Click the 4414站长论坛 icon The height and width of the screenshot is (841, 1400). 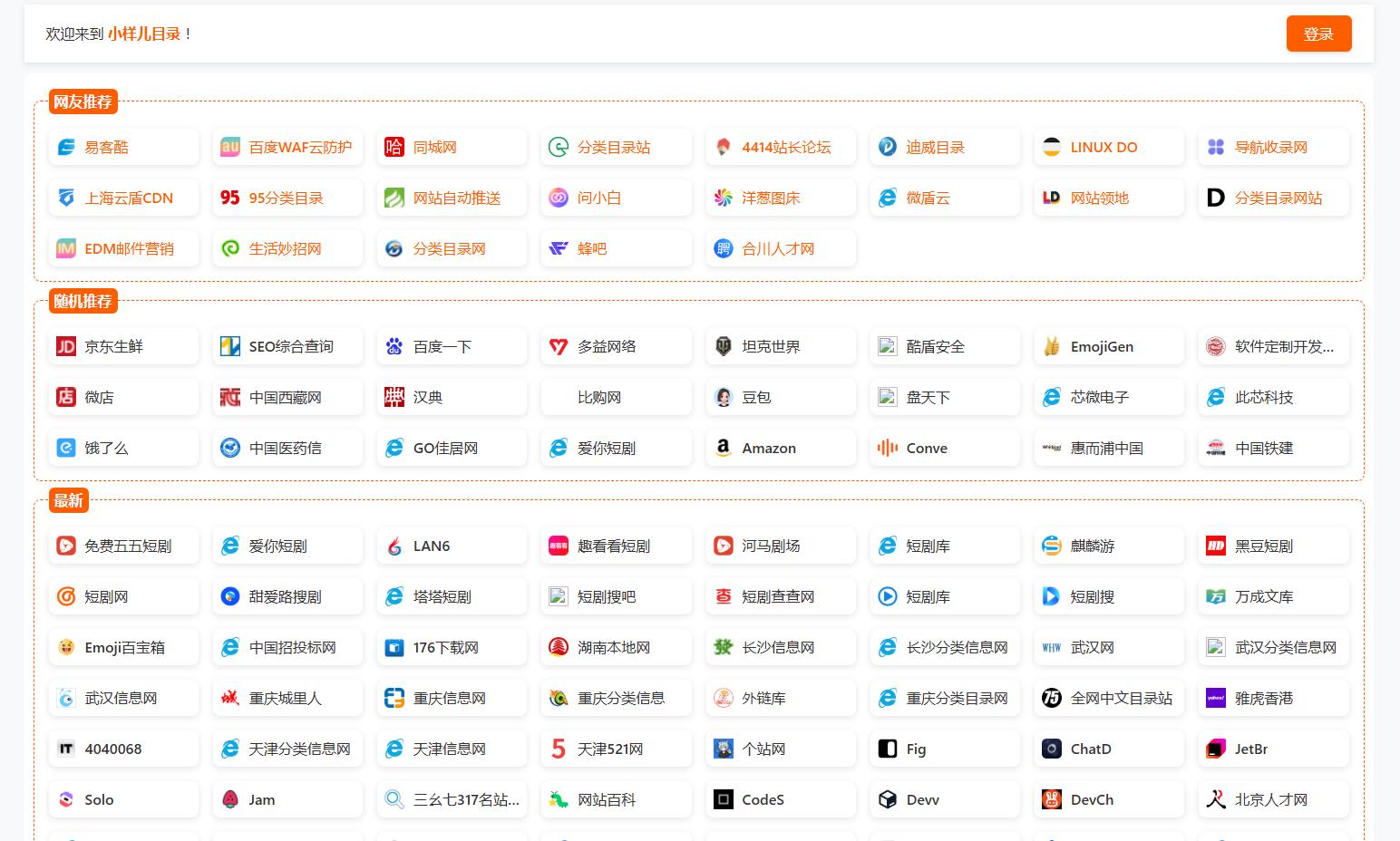pyautogui.click(x=724, y=147)
